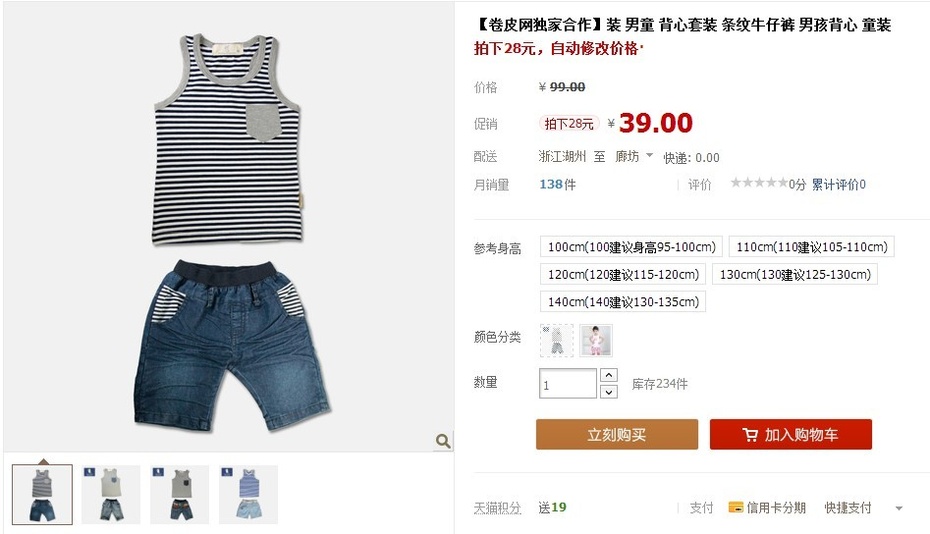930x534 pixels.
Task: Open the 累计评价0 reviews link
Action: coord(839,185)
